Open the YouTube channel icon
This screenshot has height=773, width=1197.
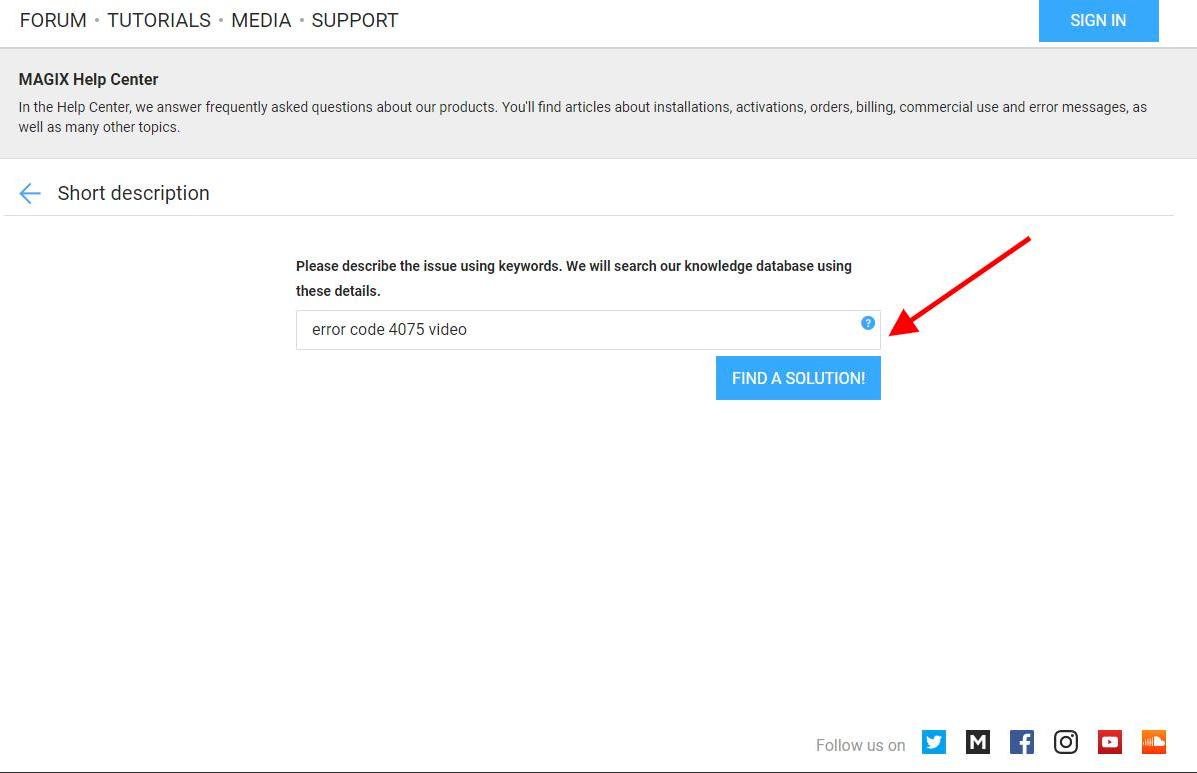(x=1110, y=742)
